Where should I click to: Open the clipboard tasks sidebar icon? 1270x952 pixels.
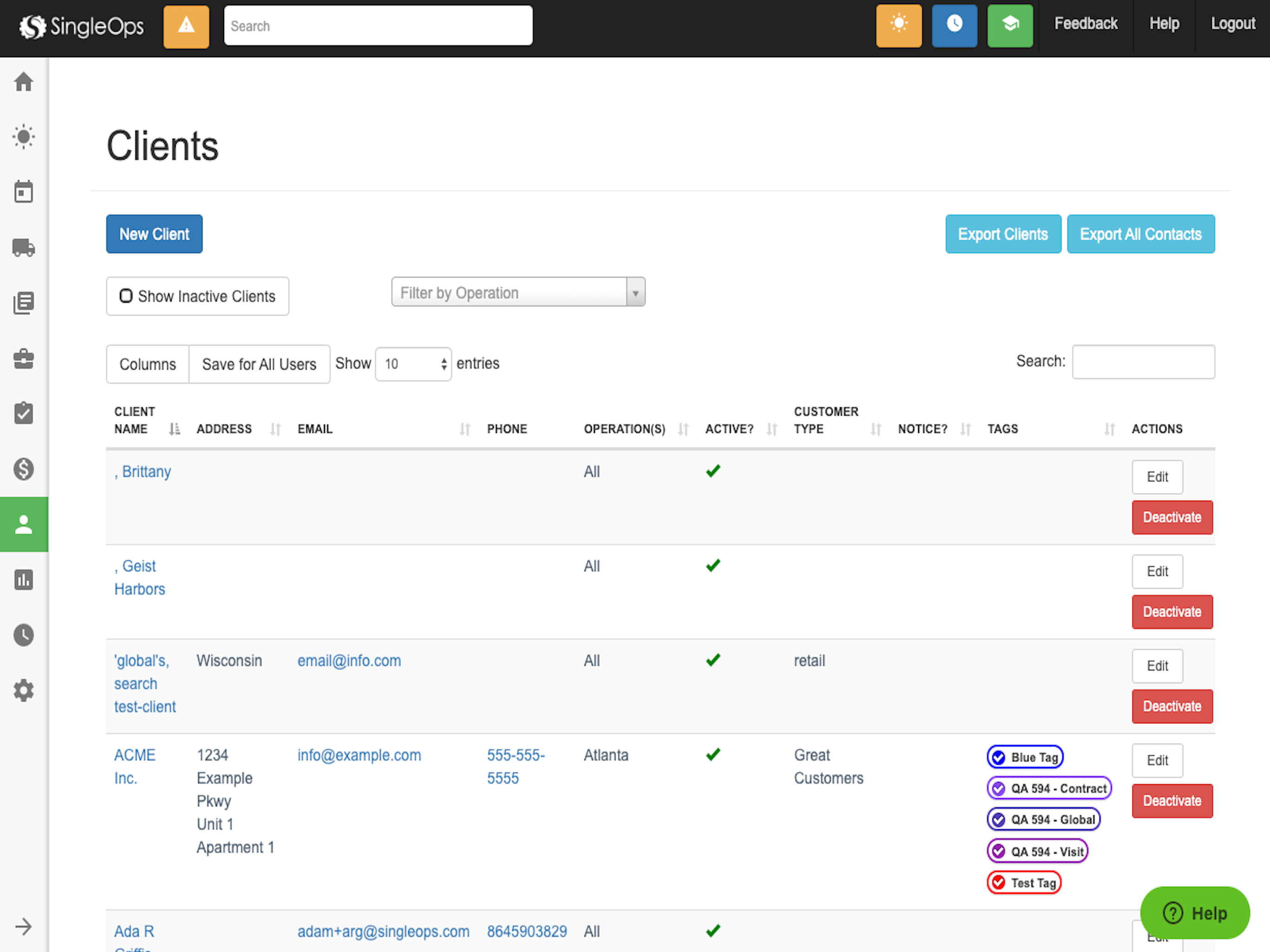tap(24, 413)
